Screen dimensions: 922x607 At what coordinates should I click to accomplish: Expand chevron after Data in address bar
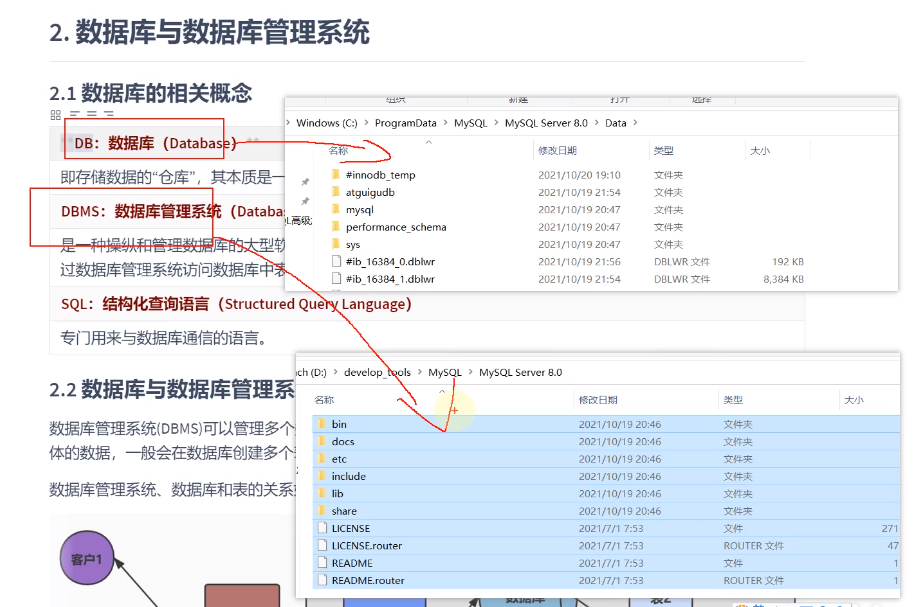click(635, 123)
